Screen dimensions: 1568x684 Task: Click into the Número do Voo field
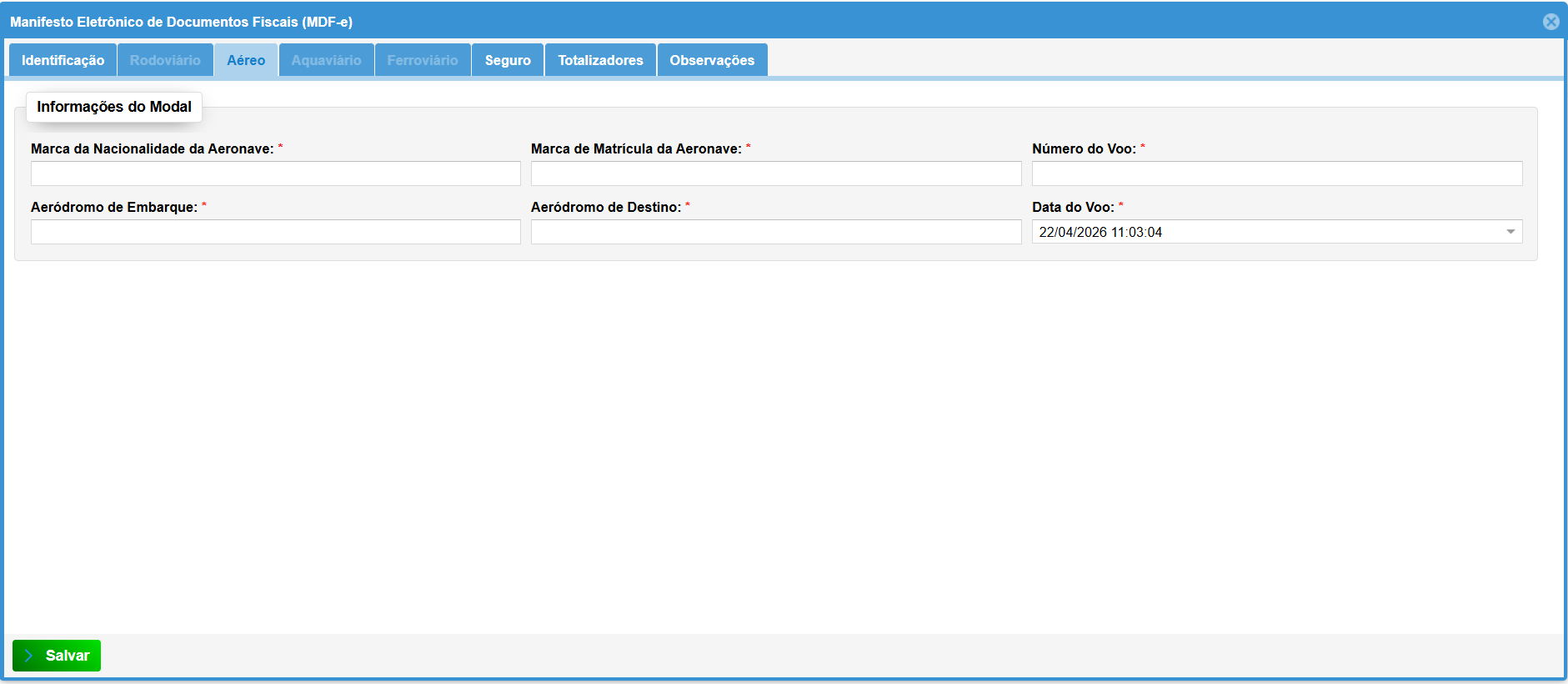[1277, 174]
